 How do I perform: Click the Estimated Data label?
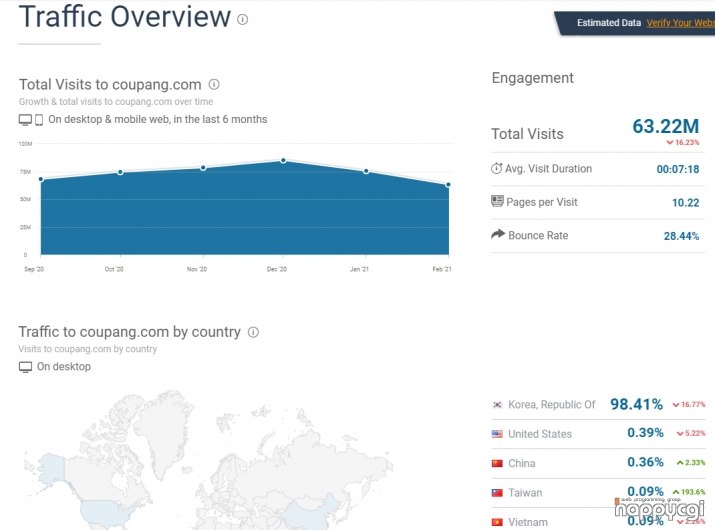609,23
